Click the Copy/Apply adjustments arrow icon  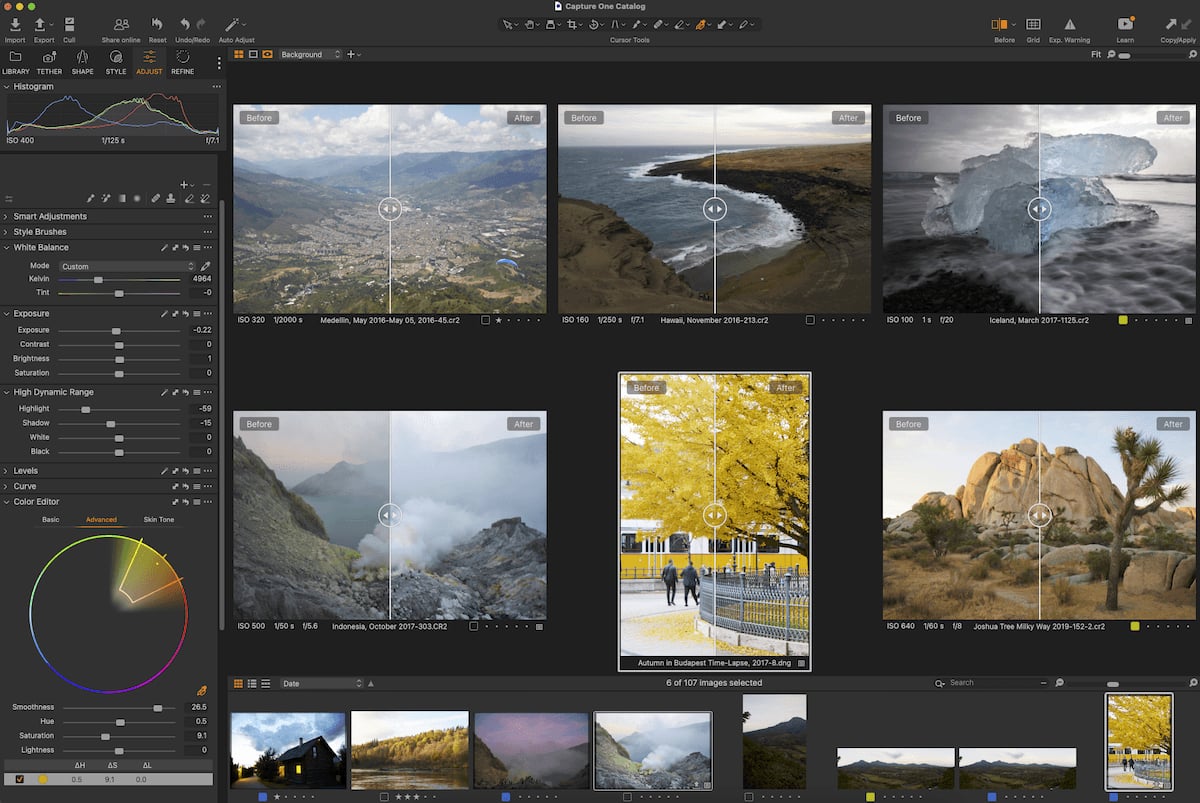pyautogui.click(x=1176, y=22)
